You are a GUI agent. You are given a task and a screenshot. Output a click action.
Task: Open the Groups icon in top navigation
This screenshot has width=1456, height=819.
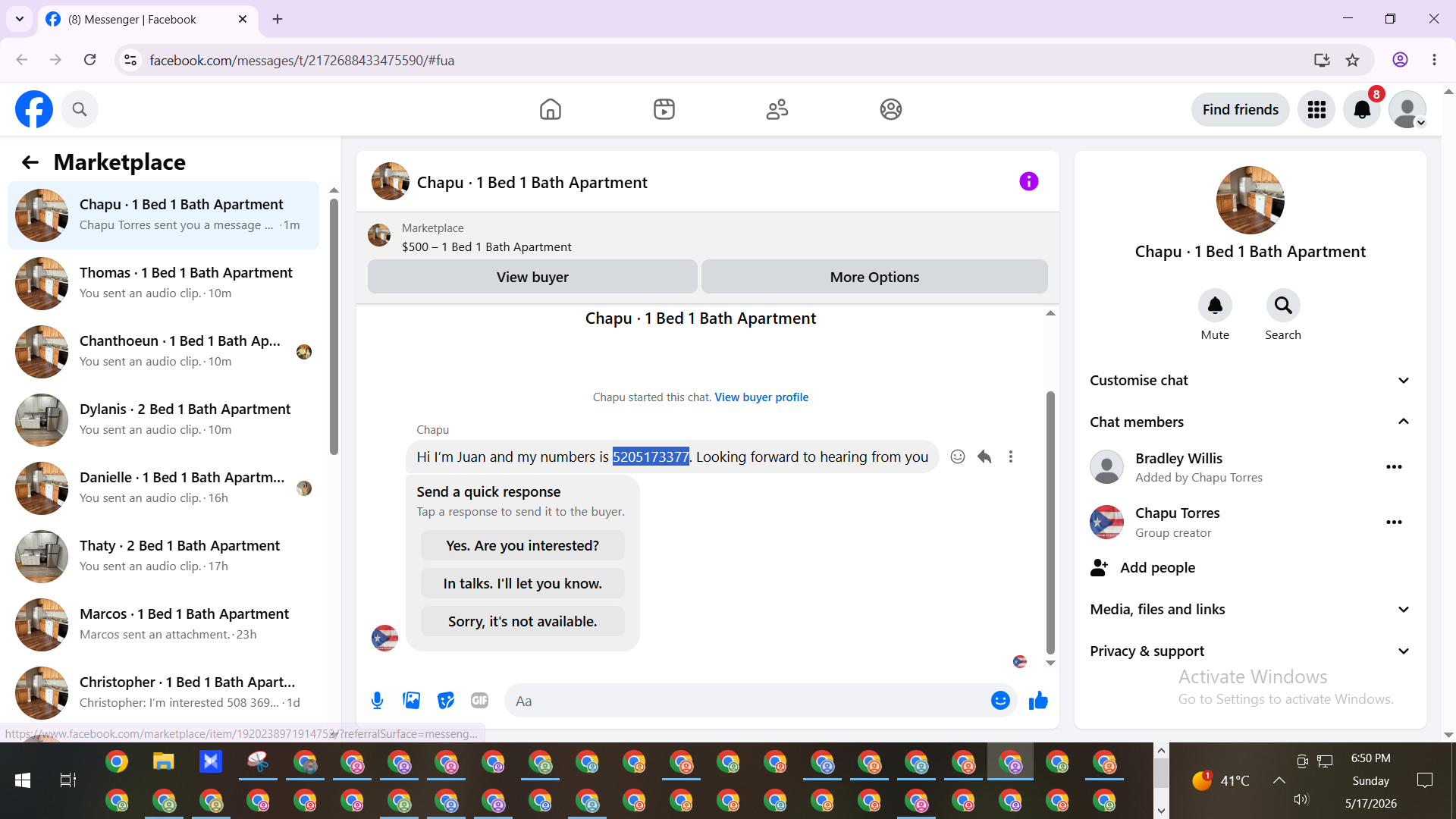(891, 109)
